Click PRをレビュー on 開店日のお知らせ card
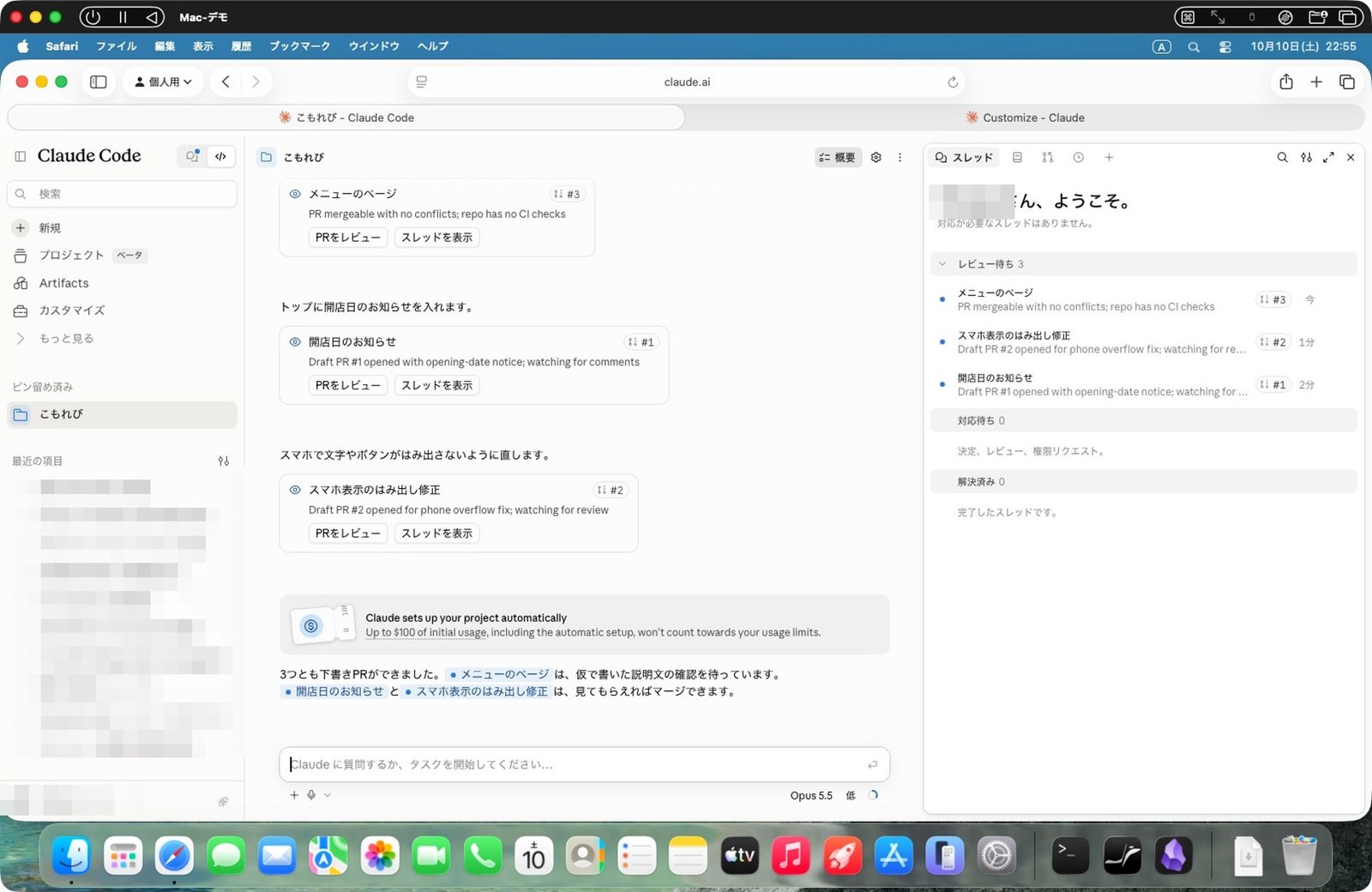This screenshot has height=892, width=1372. [x=348, y=385]
